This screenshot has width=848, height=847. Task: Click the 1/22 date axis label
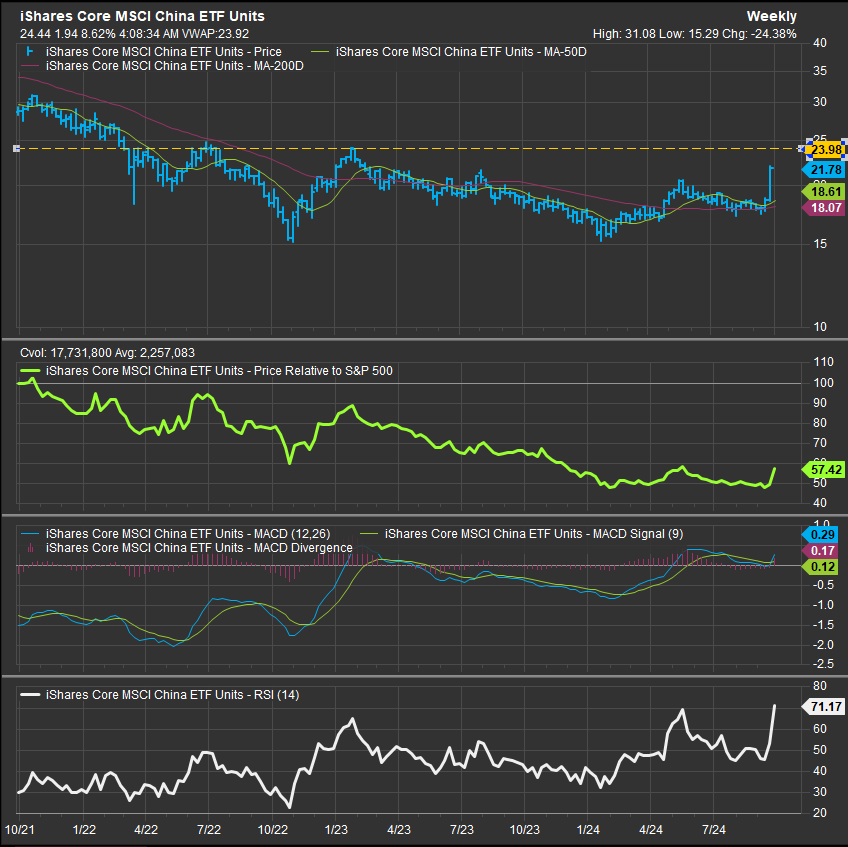click(x=84, y=830)
